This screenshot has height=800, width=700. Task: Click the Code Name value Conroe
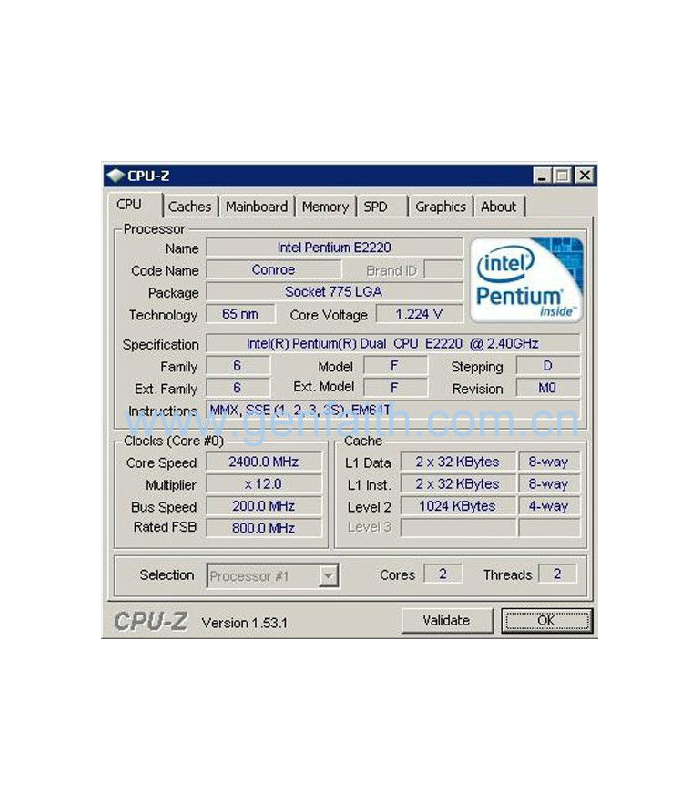[x=273, y=270]
